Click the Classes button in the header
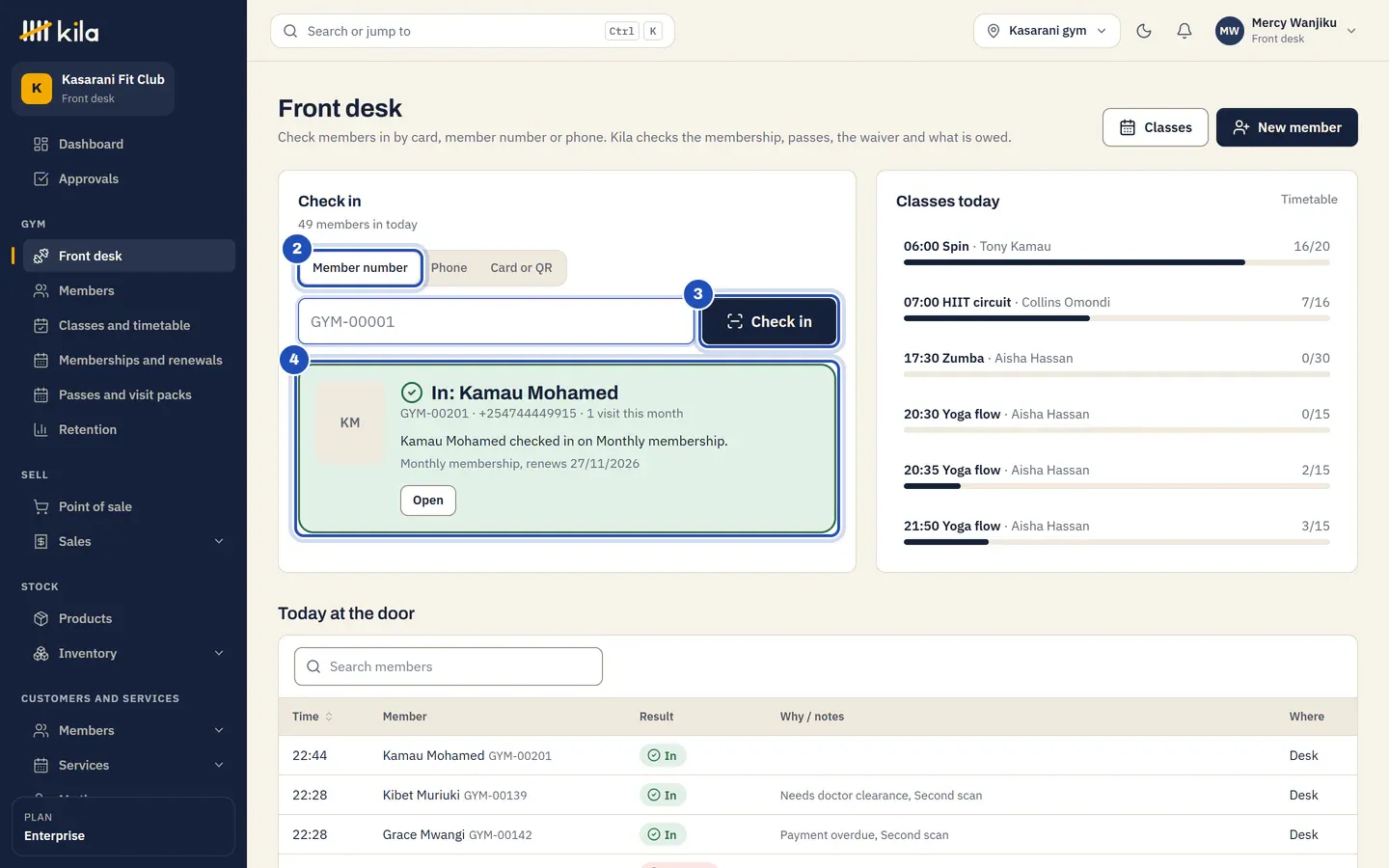Image resolution: width=1389 pixels, height=868 pixels. pyautogui.click(x=1156, y=127)
